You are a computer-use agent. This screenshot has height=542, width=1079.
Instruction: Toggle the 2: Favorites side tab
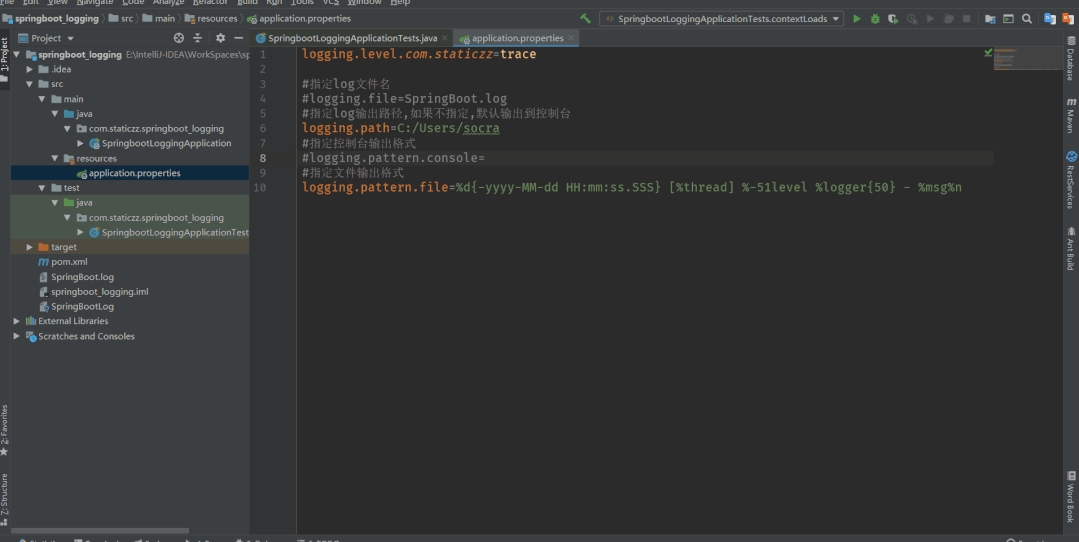click(5, 431)
